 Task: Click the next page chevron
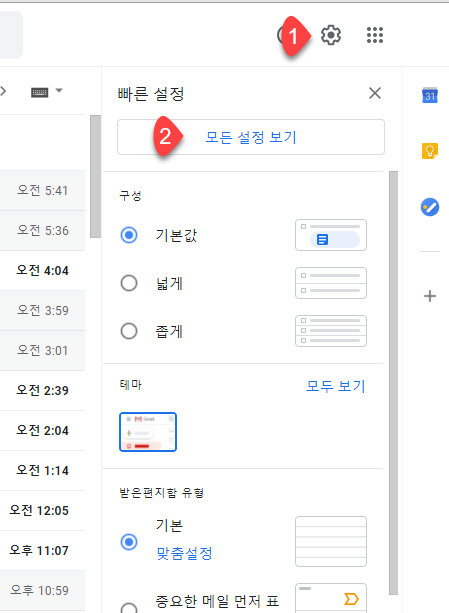tap(3, 91)
